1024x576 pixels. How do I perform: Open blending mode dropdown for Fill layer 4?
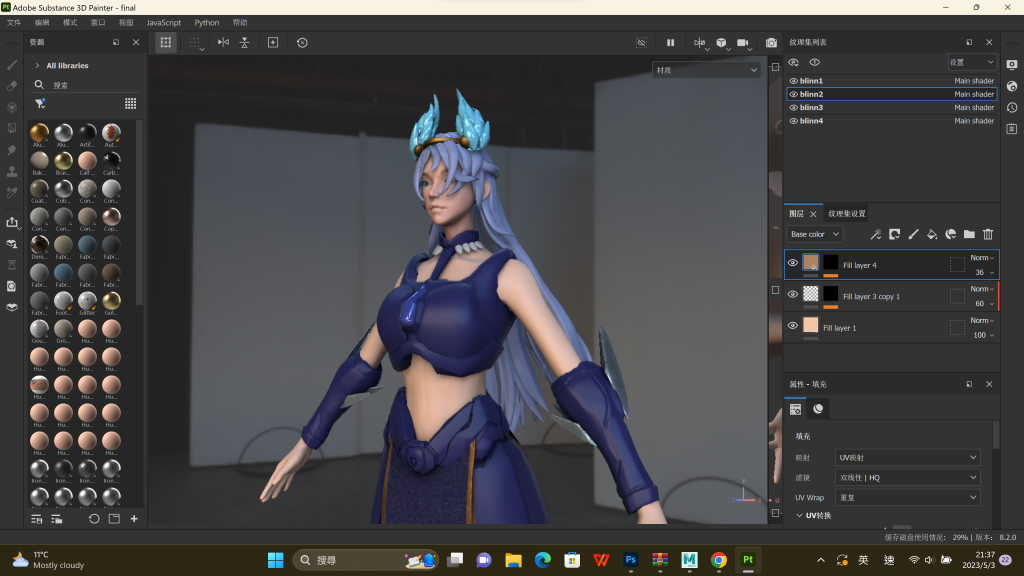tap(982, 258)
